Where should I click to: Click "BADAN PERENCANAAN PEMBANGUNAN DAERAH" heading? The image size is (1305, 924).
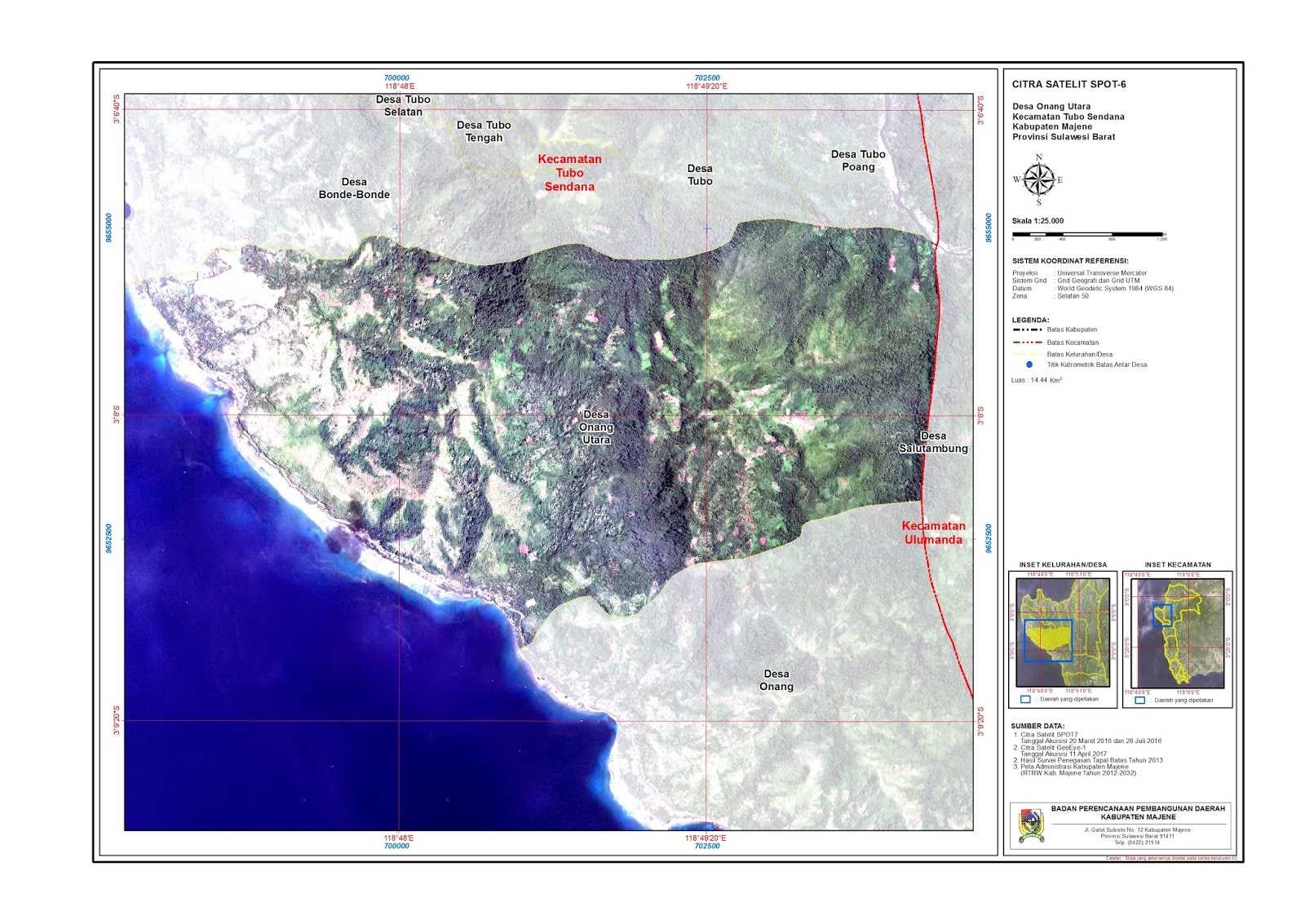pyautogui.click(x=1138, y=809)
